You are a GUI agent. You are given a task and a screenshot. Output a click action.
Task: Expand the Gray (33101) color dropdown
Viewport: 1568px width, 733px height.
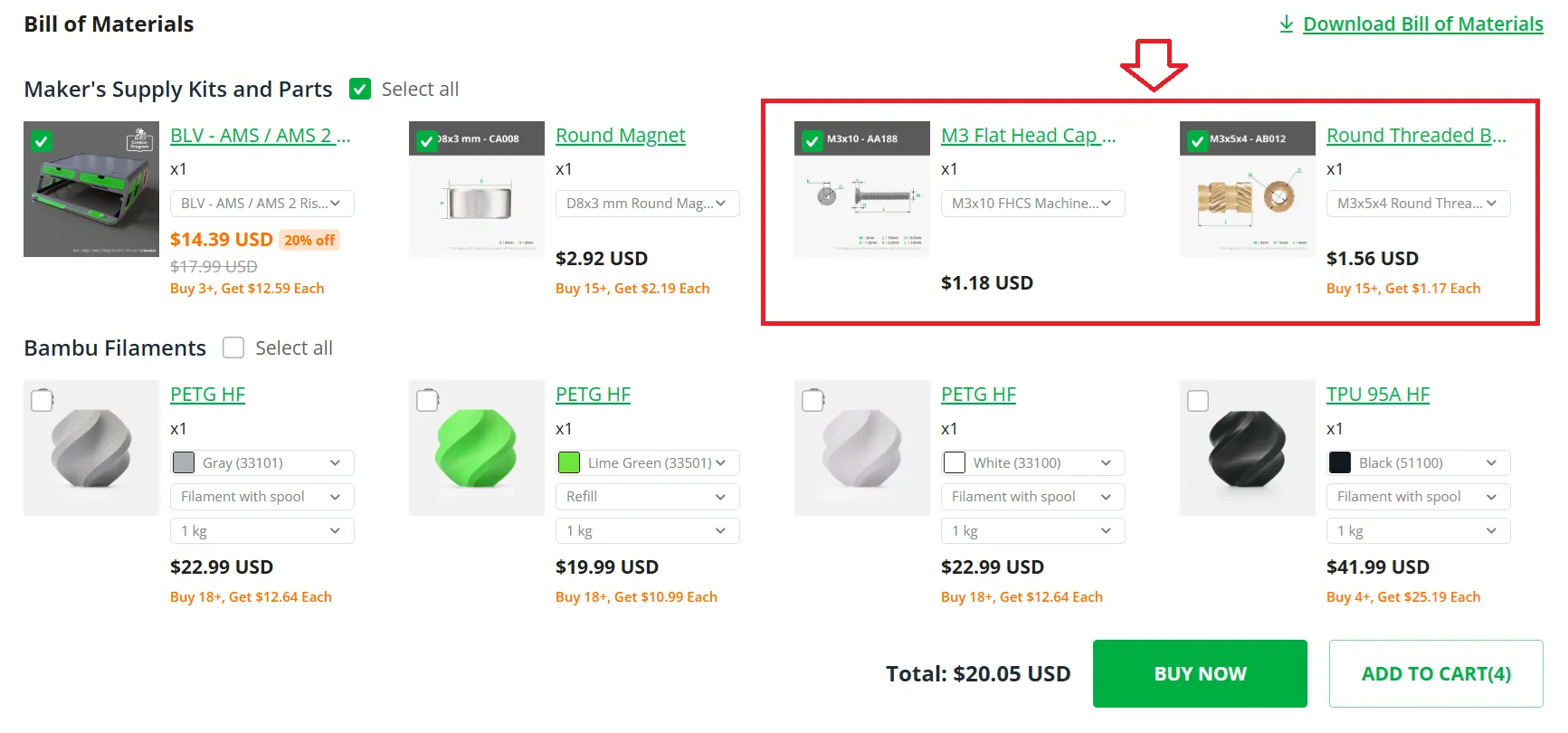coord(261,462)
